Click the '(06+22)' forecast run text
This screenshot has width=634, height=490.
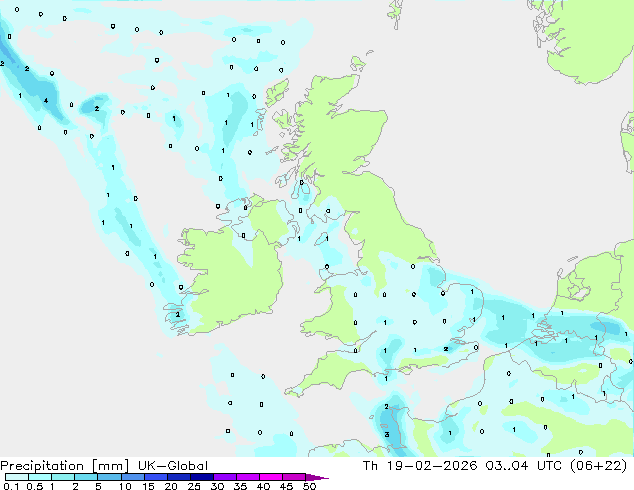[598, 466]
